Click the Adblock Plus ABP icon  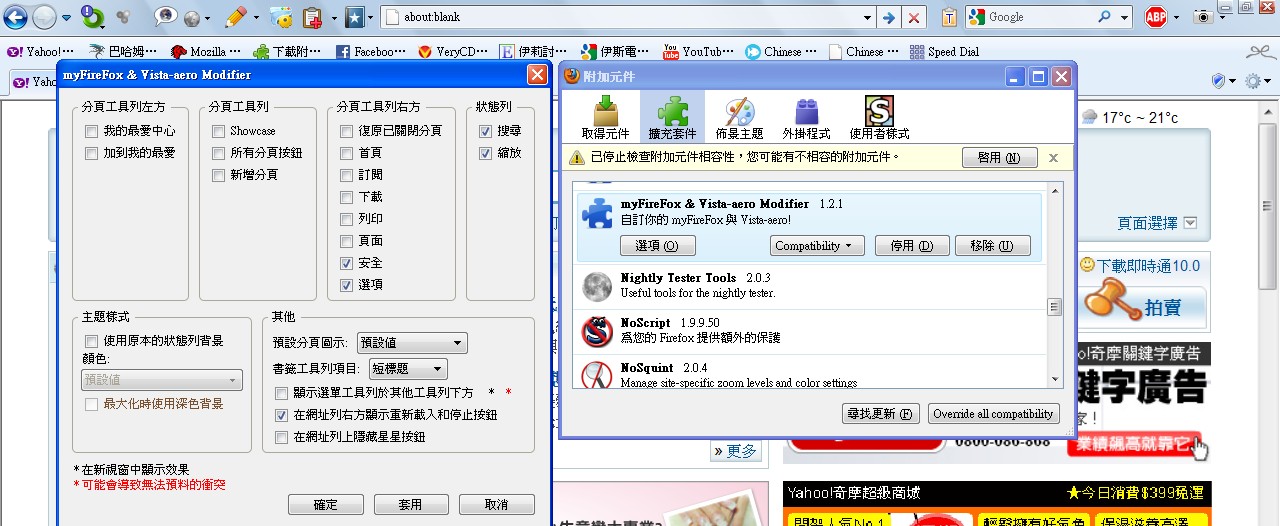pyautogui.click(x=1156, y=17)
